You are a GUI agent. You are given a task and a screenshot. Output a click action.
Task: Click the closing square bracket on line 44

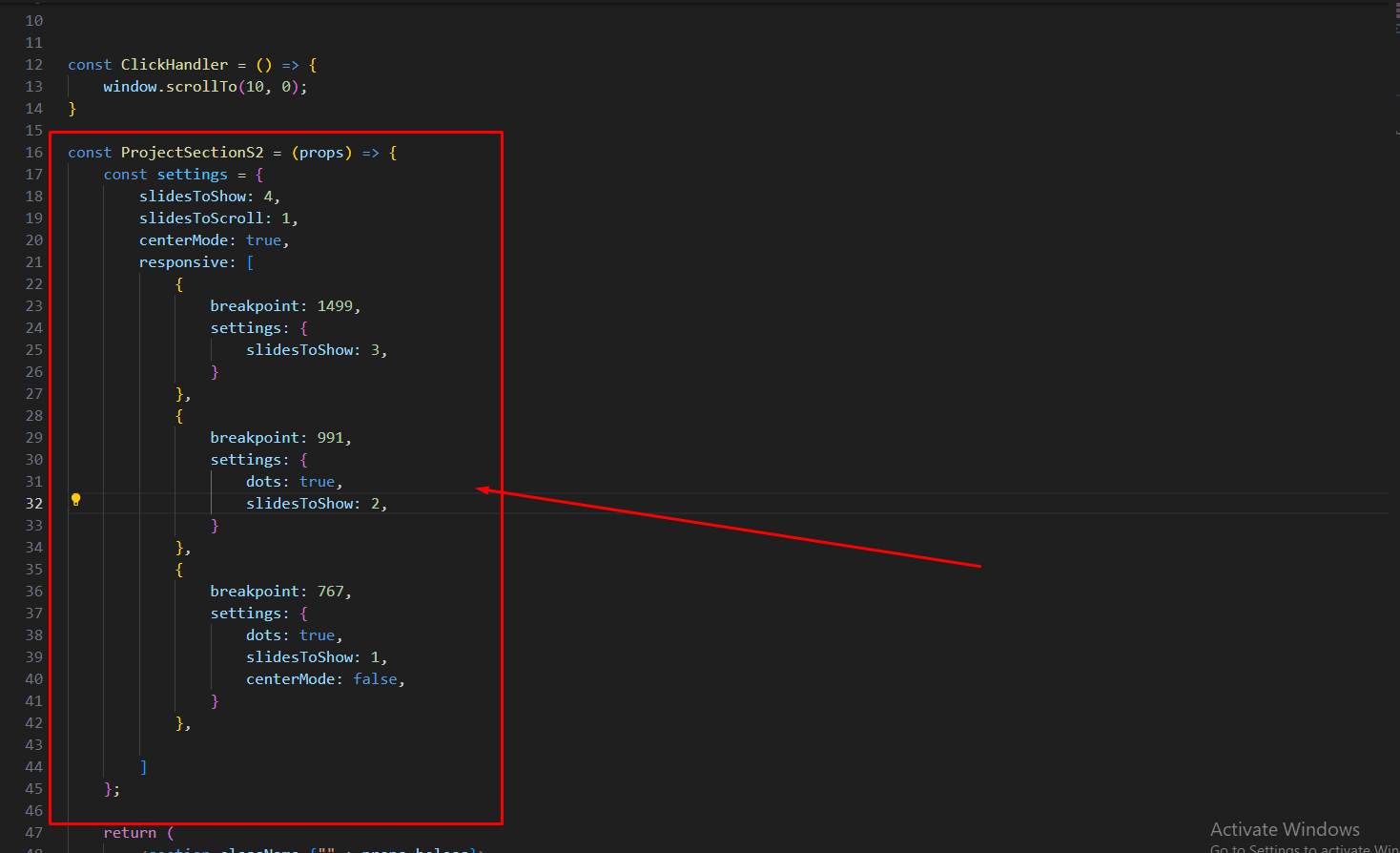[x=144, y=767]
